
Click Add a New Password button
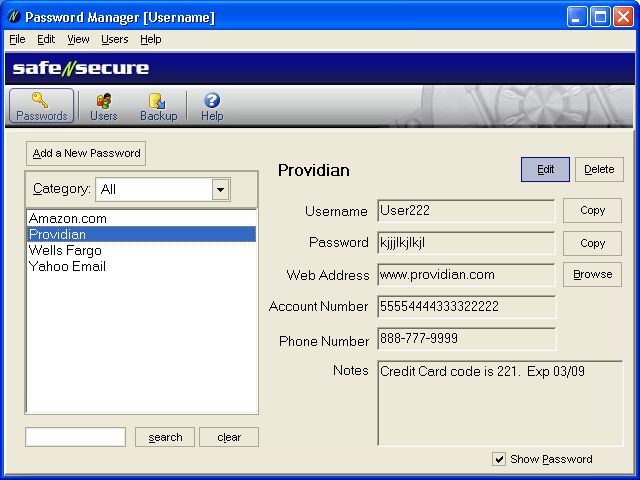click(86, 154)
